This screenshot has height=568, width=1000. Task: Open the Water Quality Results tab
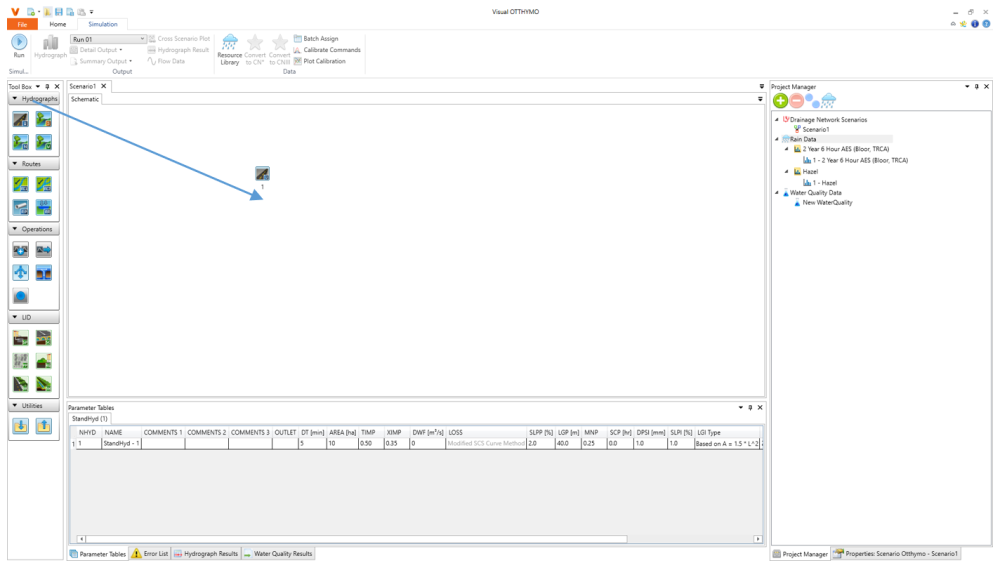click(277, 554)
